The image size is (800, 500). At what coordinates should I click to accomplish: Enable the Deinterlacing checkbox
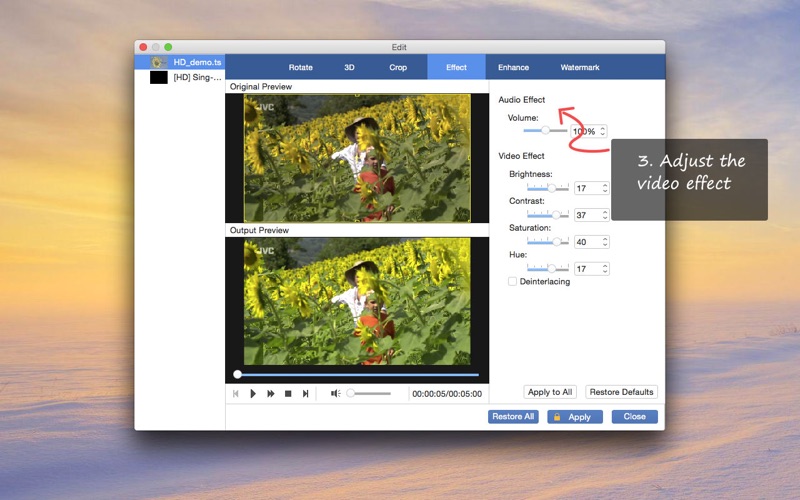point(513,282)
